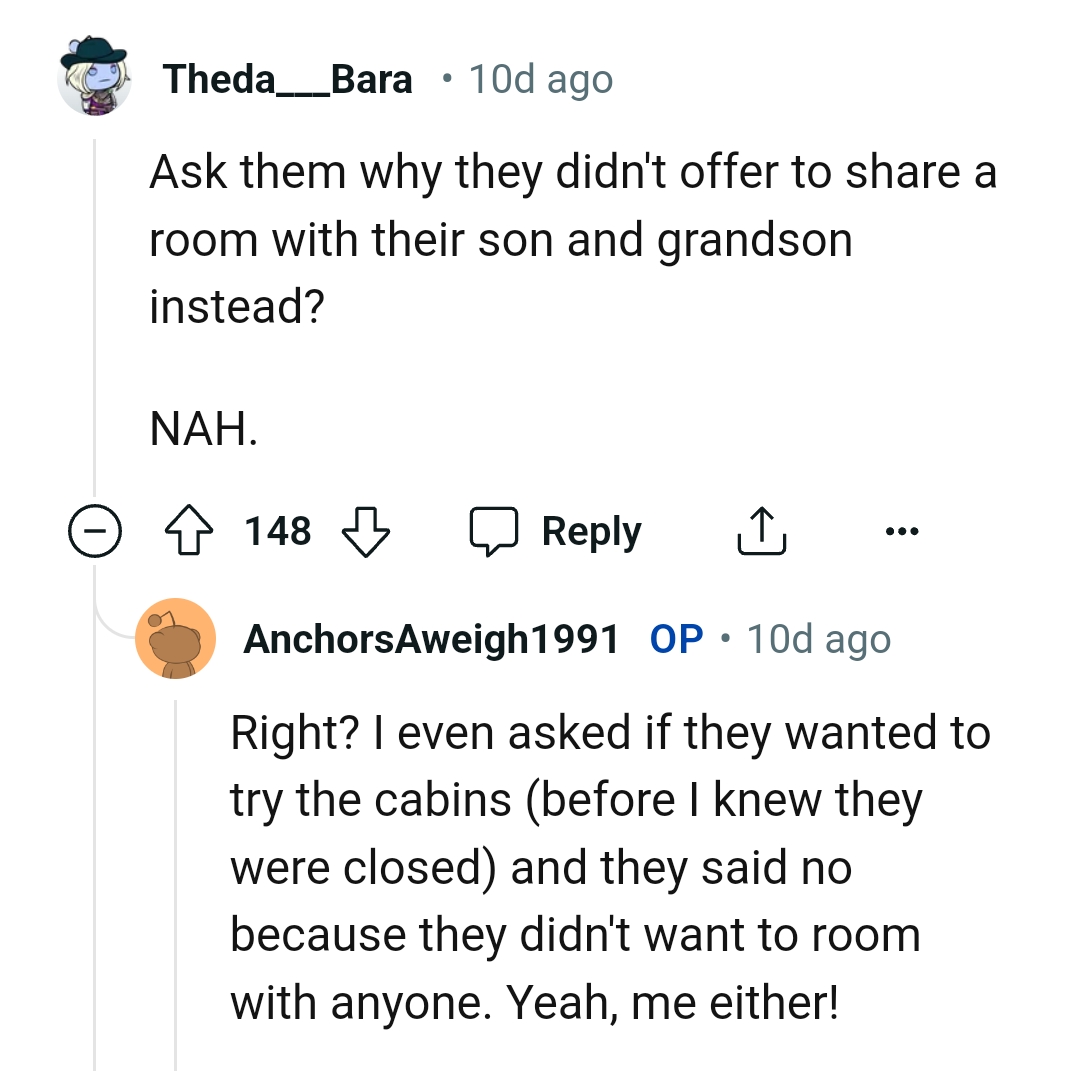Click the 10d ago timestamp on the top comment
Screen dimensions: 1080x1071
tap(541, 79)
